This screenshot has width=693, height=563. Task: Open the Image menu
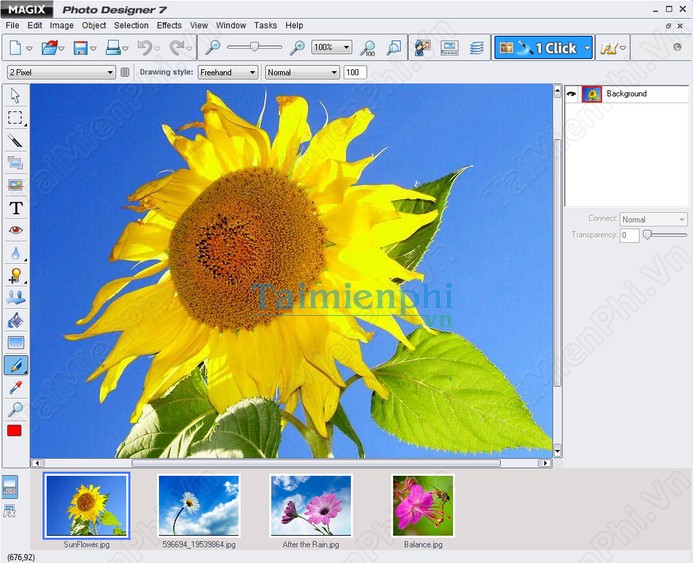pos(61,25)
